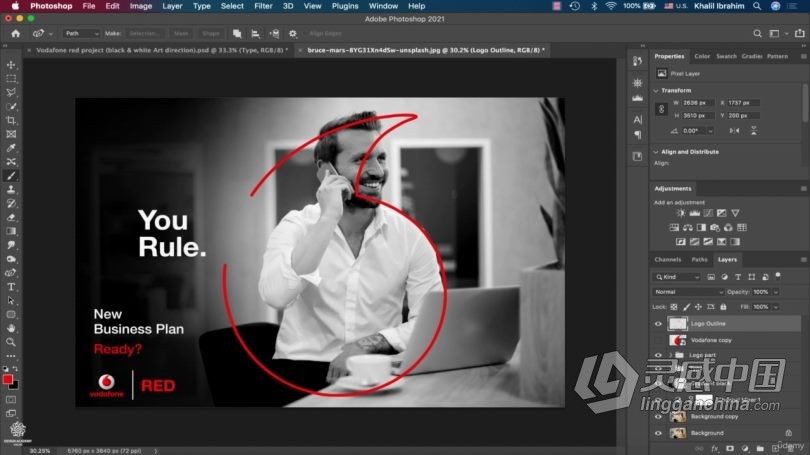Expand the Logo part group
Image resolution: width=810 pixels, height=455 pixels.
point(670,355)
